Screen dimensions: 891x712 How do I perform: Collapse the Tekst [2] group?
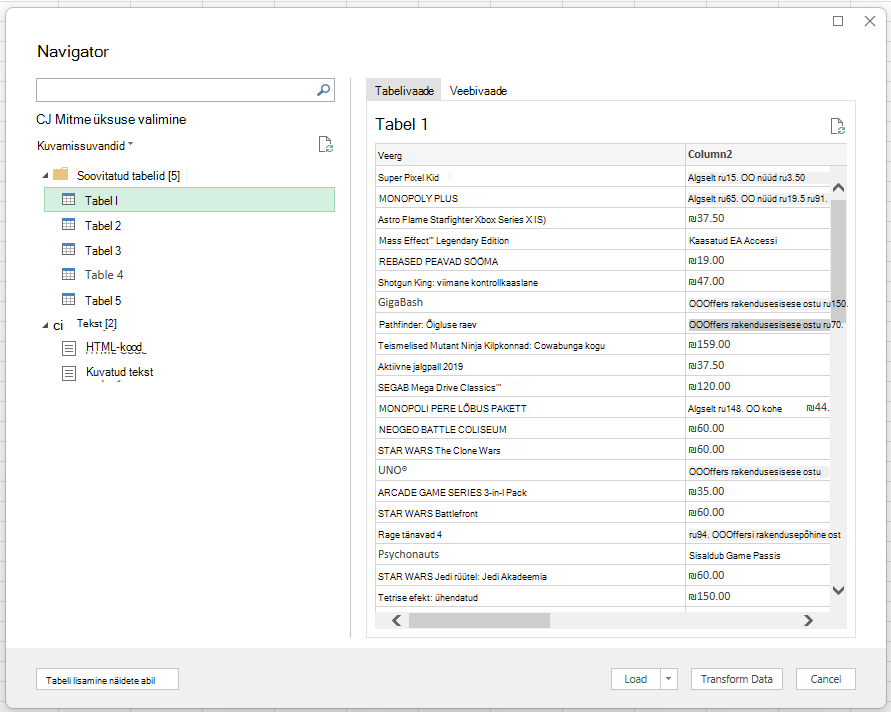tap(45, 326)
